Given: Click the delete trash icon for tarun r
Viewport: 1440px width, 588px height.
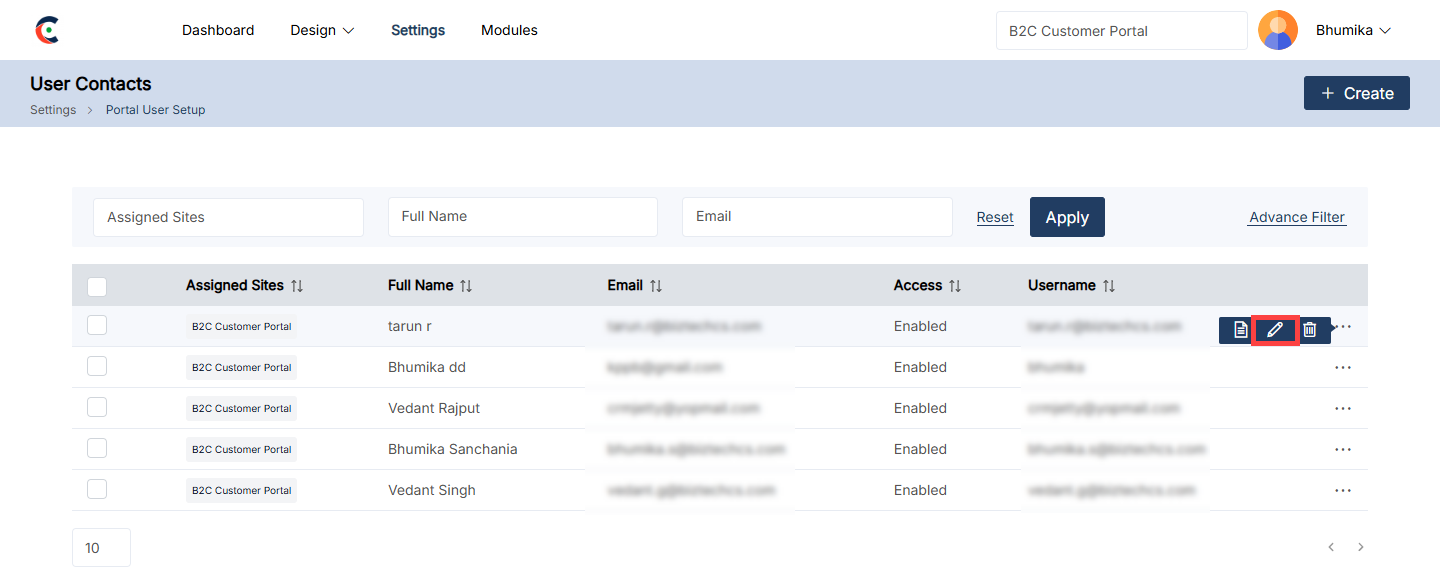Looking at the screenshot, I should tap(1310, 330).
